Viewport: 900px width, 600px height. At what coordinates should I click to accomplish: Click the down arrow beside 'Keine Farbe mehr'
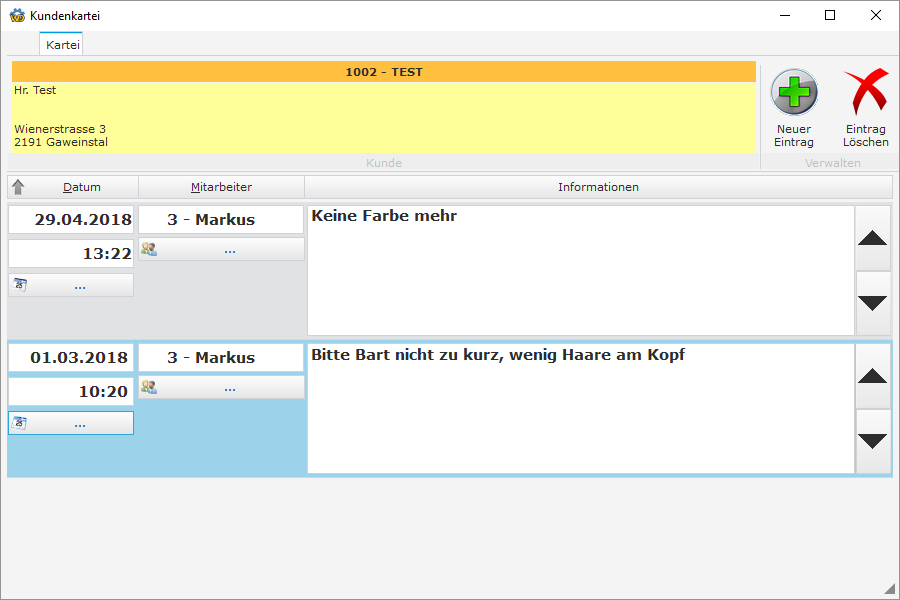[872, 303]
